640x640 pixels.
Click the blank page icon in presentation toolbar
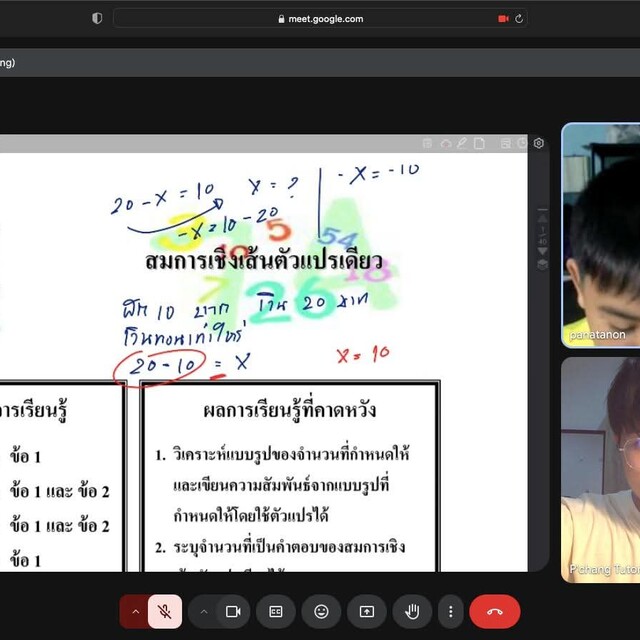click(x=479, y=143)
